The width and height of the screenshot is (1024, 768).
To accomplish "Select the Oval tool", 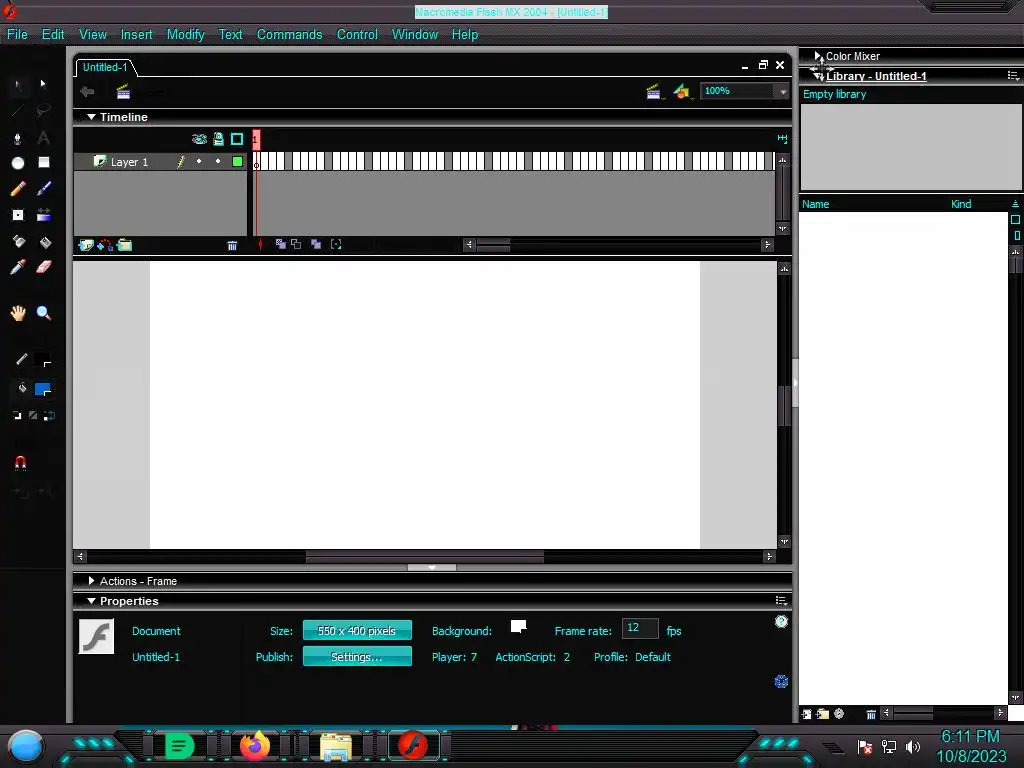I will tap(18, 163).
